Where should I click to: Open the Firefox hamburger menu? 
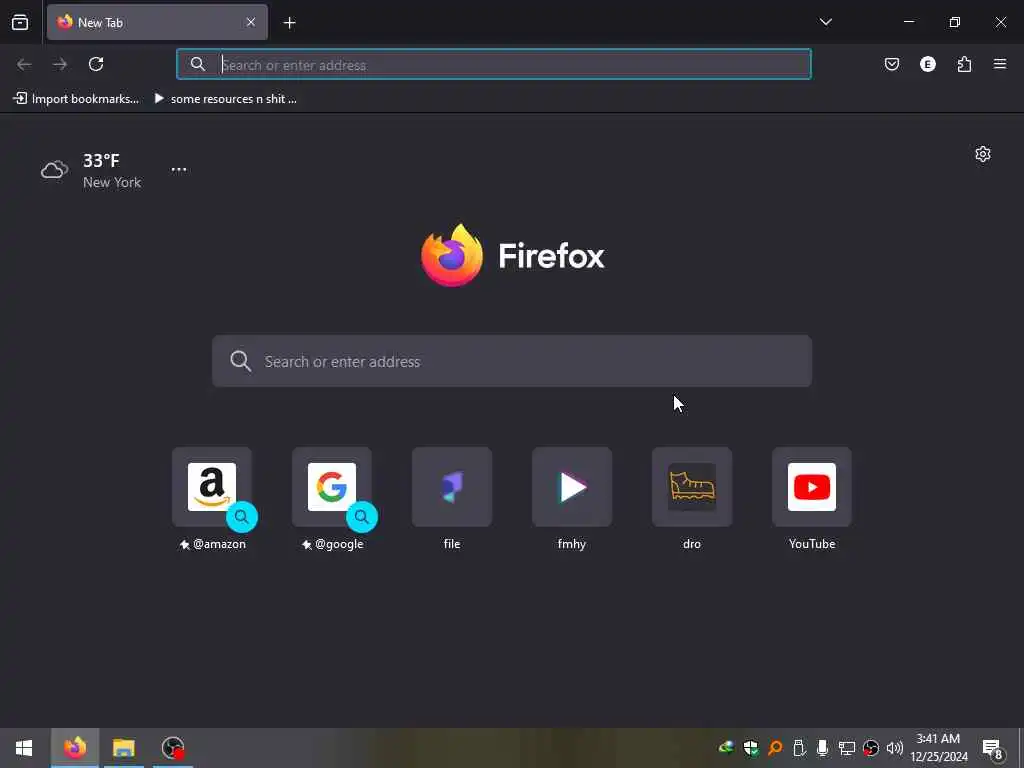coord(1000,64)
